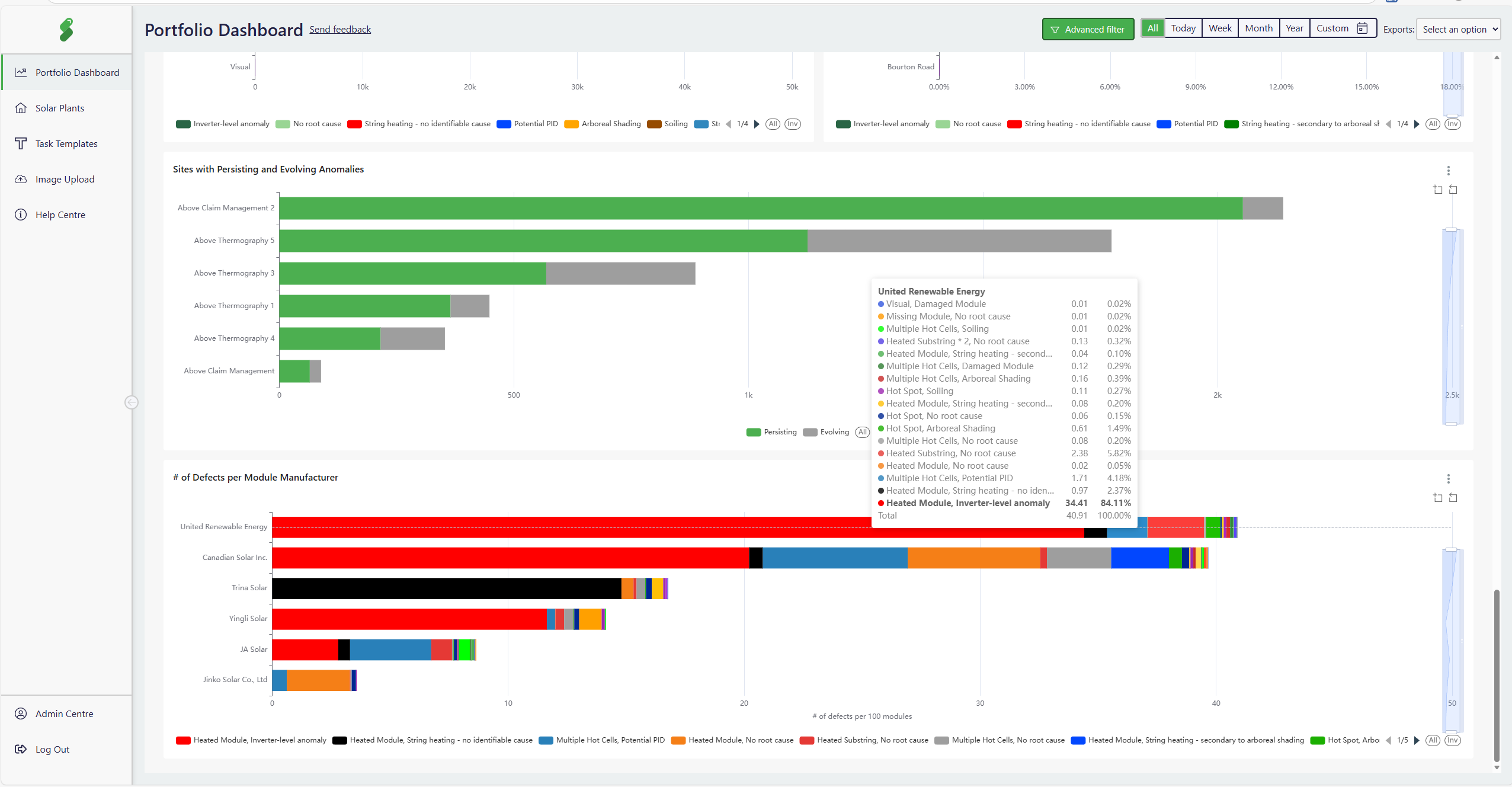The width and height of the screenshot is (1512, 787).
Task: Click the Defects chart vertical zoom slider
Action: [x=1452, y=640]
